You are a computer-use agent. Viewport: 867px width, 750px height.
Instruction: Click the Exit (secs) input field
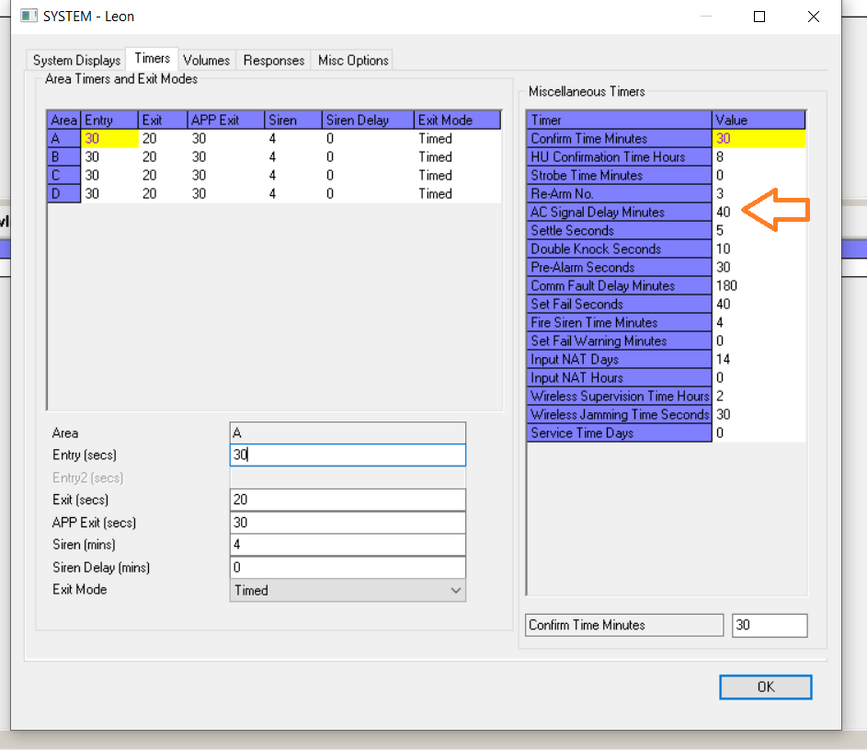[347, 500]
